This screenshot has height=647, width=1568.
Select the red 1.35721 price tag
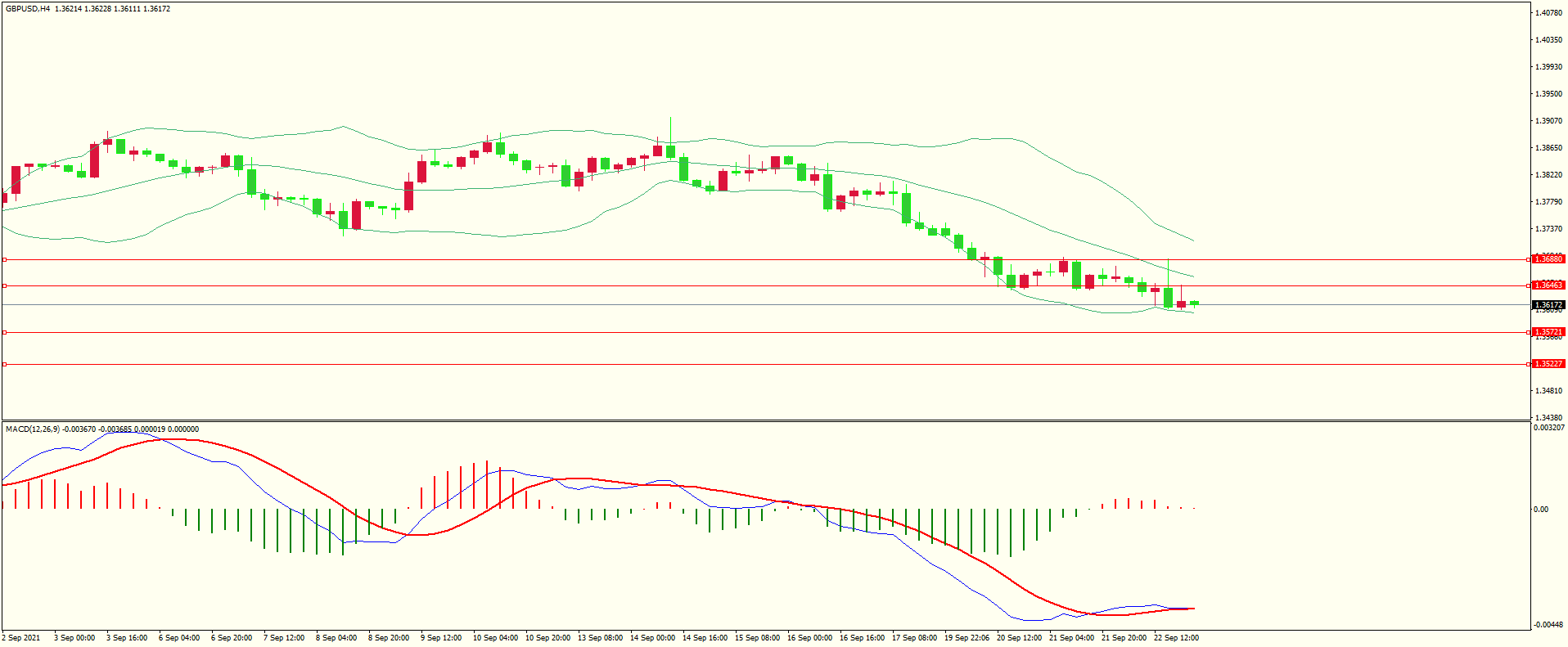point(1548,333)
